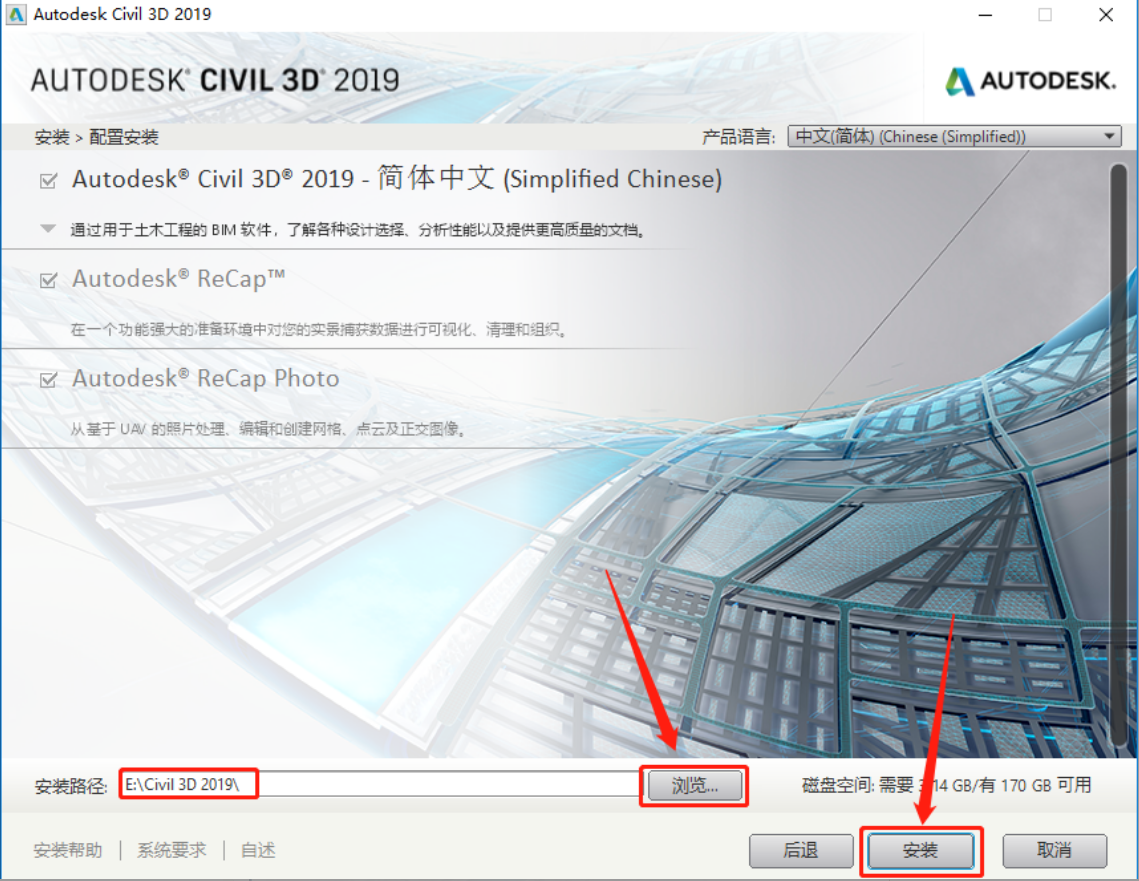Click the Autodesk logo at top right
This screenshot has height=881, width=1139.
1030,81
